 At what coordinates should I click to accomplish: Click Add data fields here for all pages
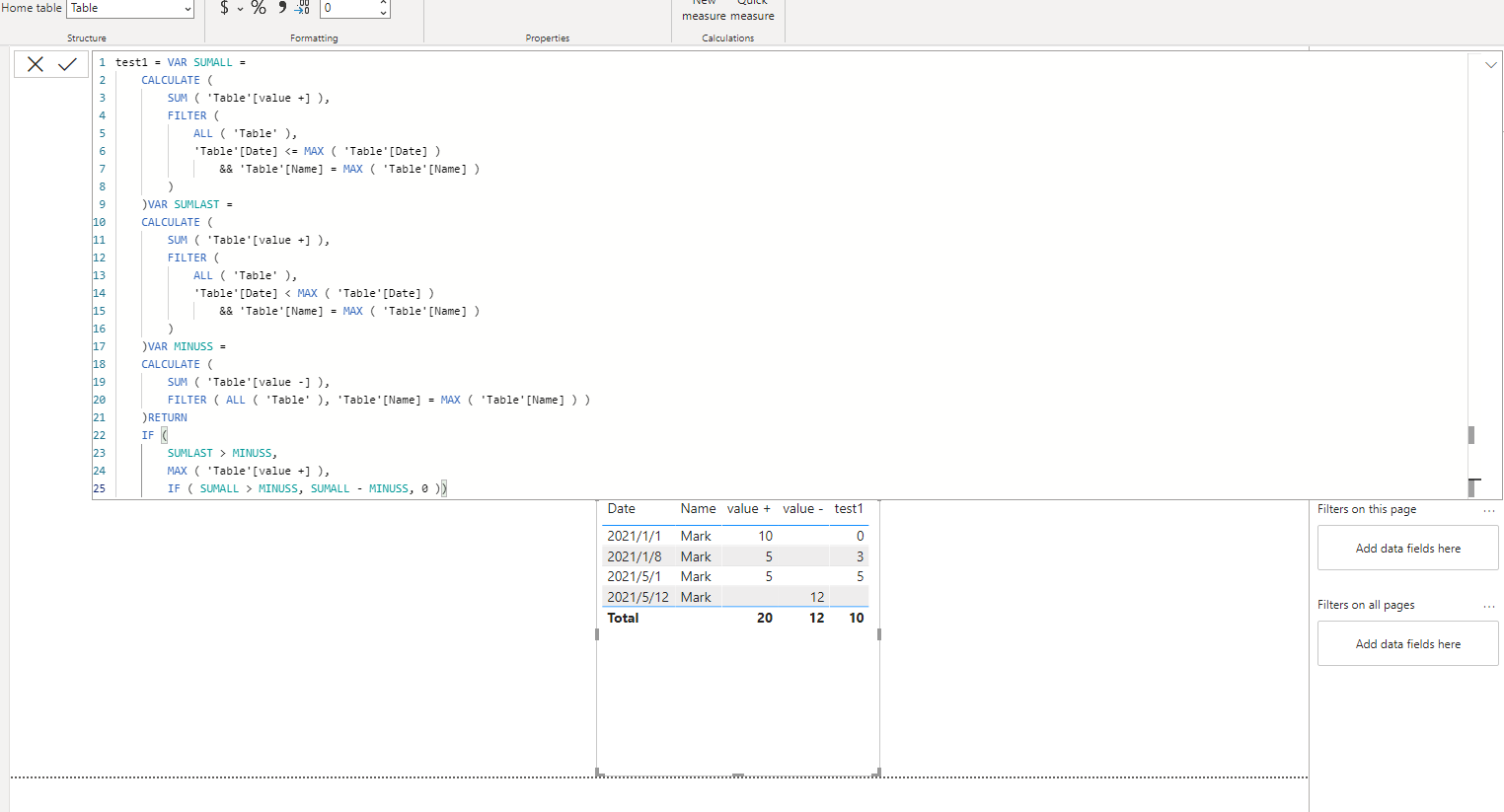coord(1407,644)
